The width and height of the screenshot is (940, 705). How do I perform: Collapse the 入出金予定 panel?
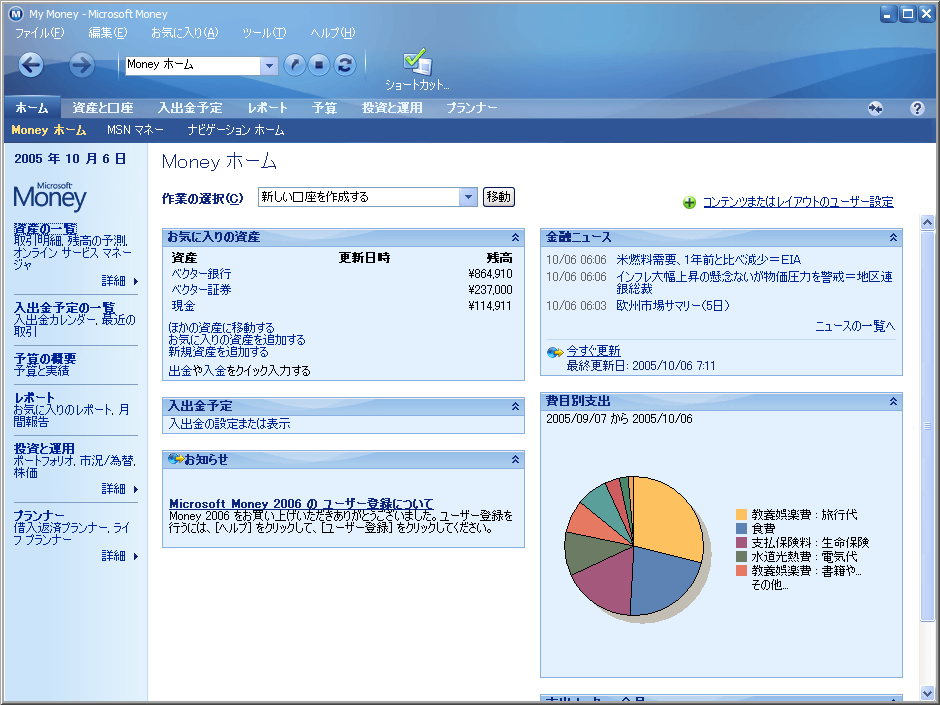tap(515, 406)
